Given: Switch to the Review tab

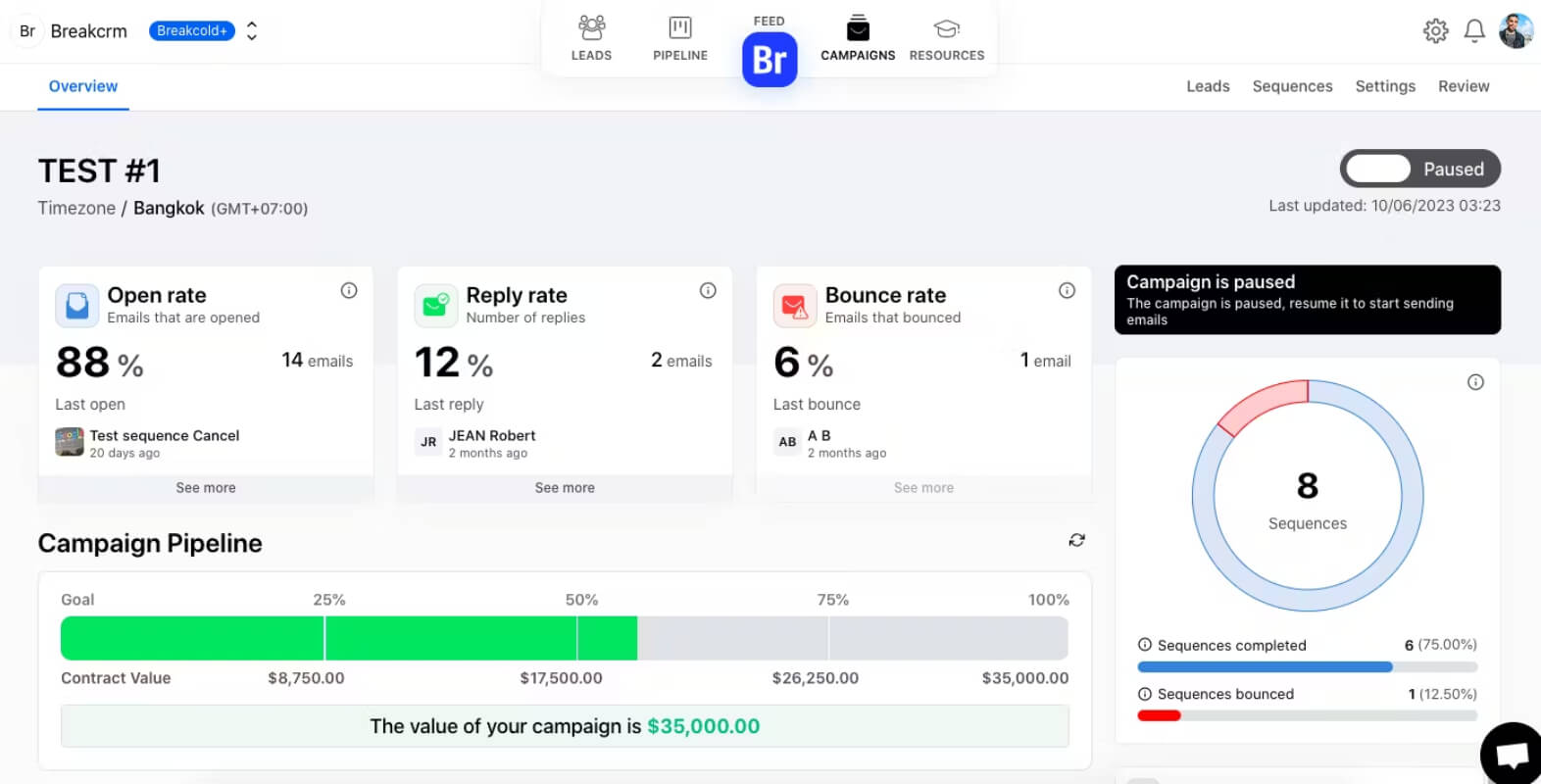Looking at the screenshot, I should pos(1464,86).
